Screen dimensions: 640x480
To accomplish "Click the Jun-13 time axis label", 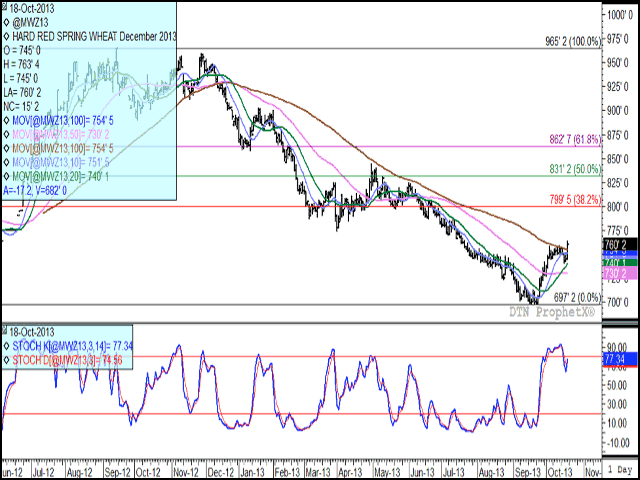I will click(422, 472).
